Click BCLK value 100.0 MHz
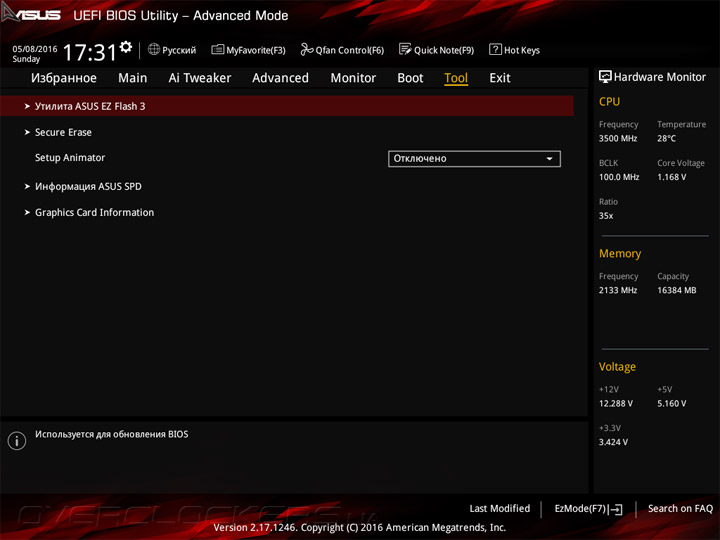 619,177
